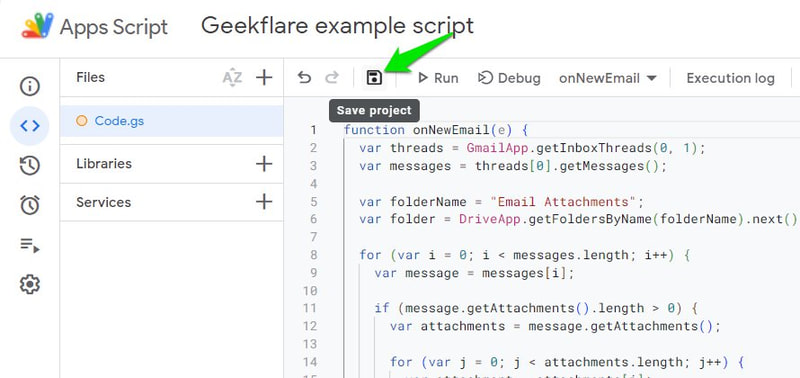Click the 'for (var i = 0' loop line

(x=524, y=255)
